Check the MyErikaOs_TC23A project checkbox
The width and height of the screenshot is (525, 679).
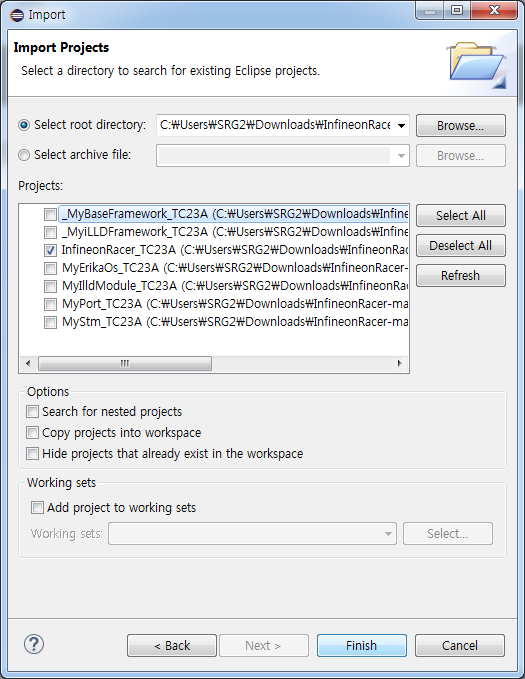click(50, 268)
